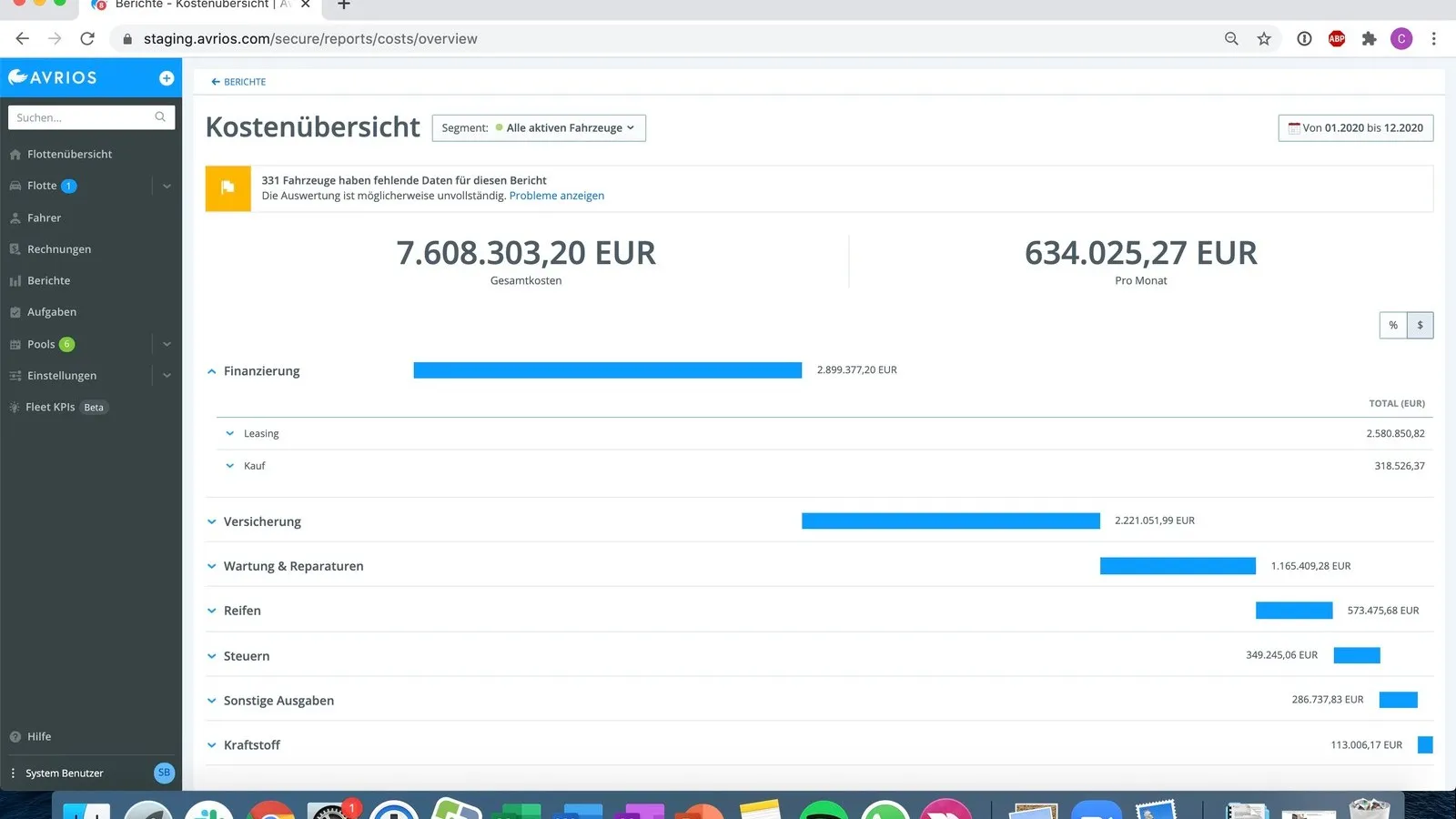Click the Versicherung blue cost bar
Image resolution: width=1456 pixels, height=819 pixels.
[951, 521]
